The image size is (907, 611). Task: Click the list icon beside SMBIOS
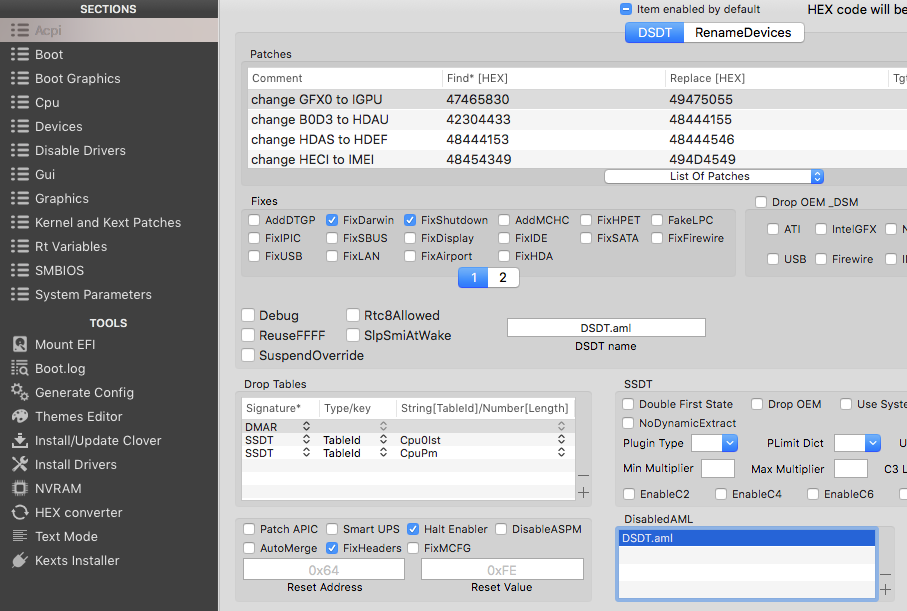point(20,270)
